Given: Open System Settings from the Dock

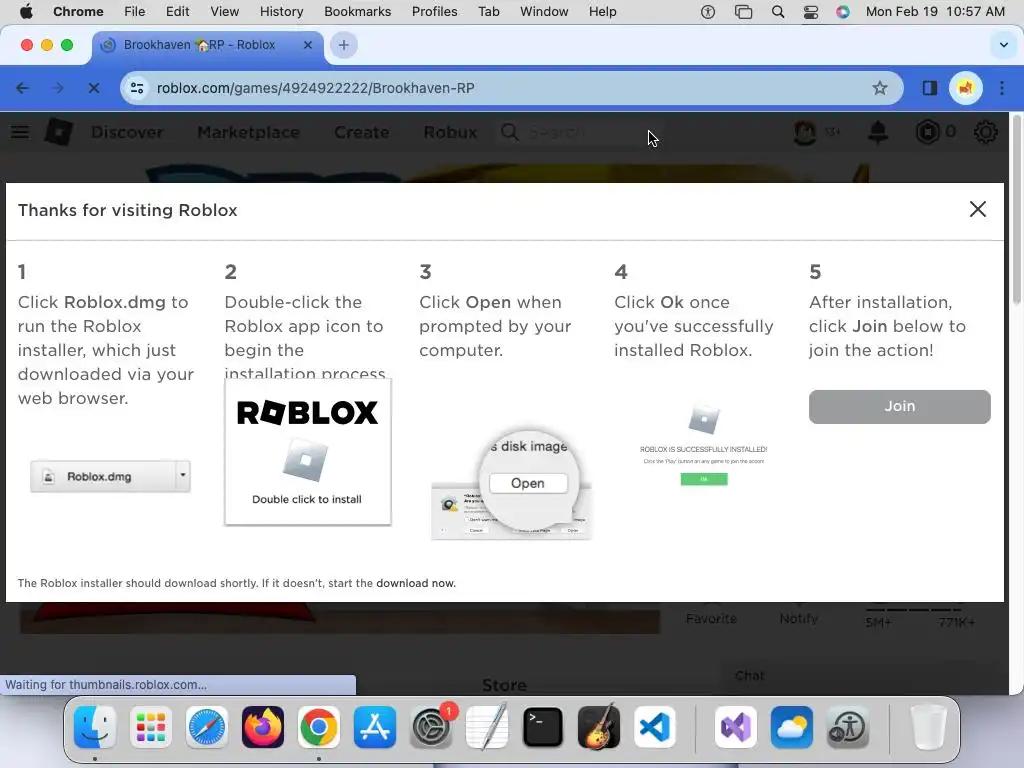Looking at the screenshot, I should point(431,727).
